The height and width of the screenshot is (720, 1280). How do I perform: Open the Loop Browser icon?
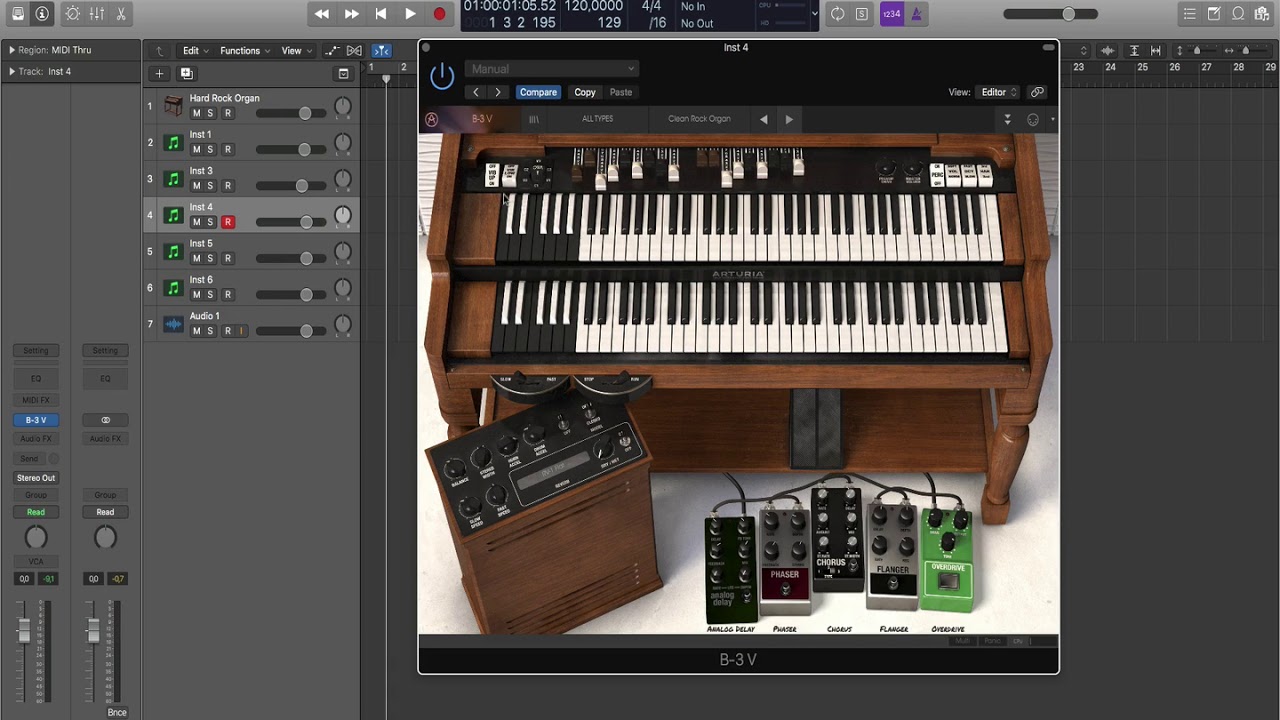click(x=1238, y=14)
